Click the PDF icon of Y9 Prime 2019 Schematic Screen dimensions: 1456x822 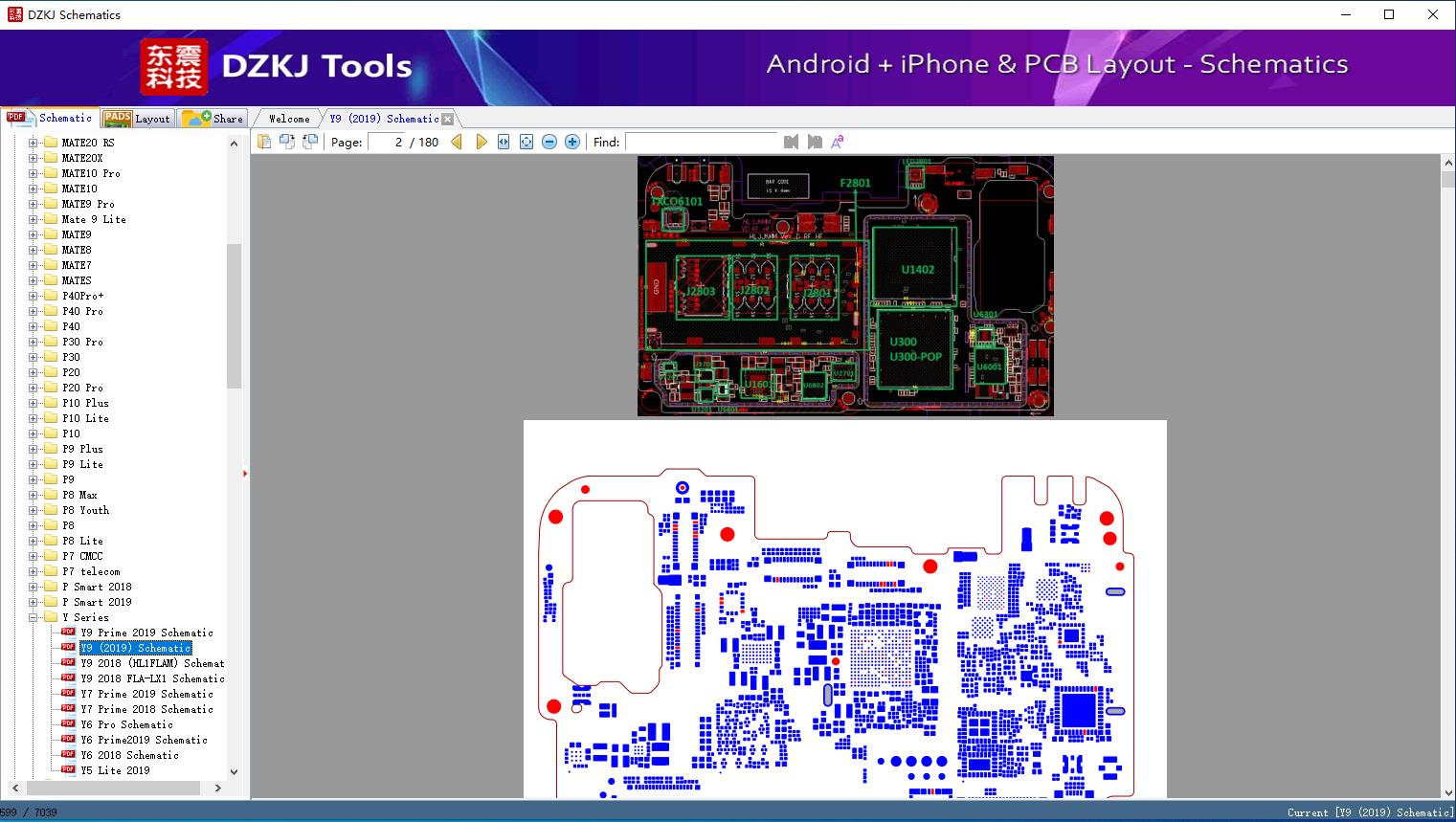68,633
